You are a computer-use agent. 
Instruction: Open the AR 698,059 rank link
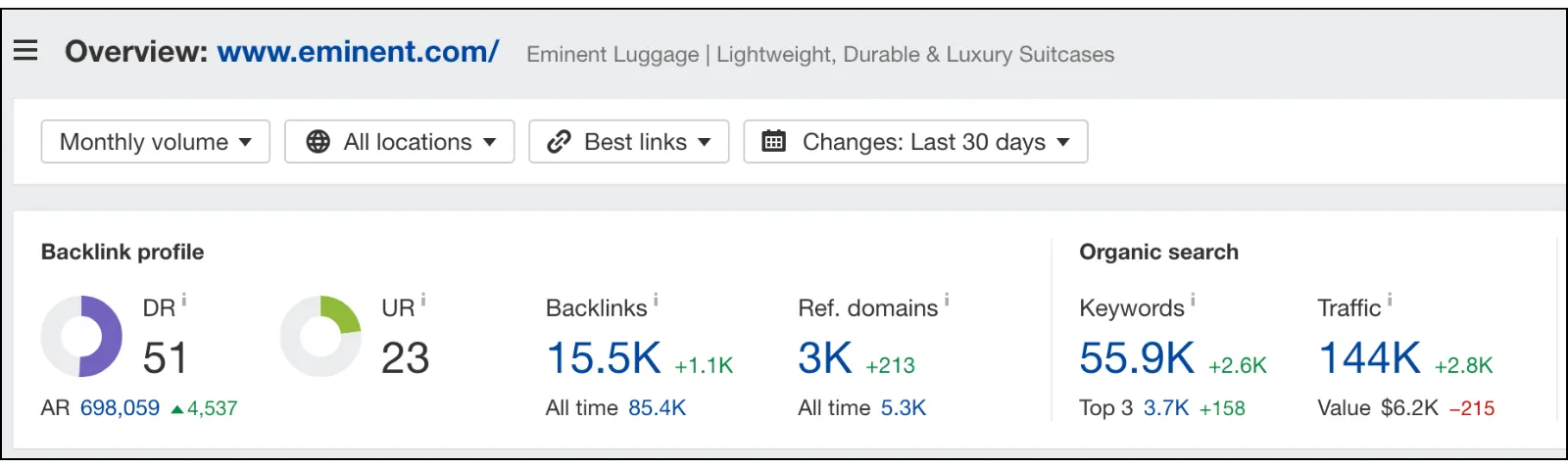point(120,408)
